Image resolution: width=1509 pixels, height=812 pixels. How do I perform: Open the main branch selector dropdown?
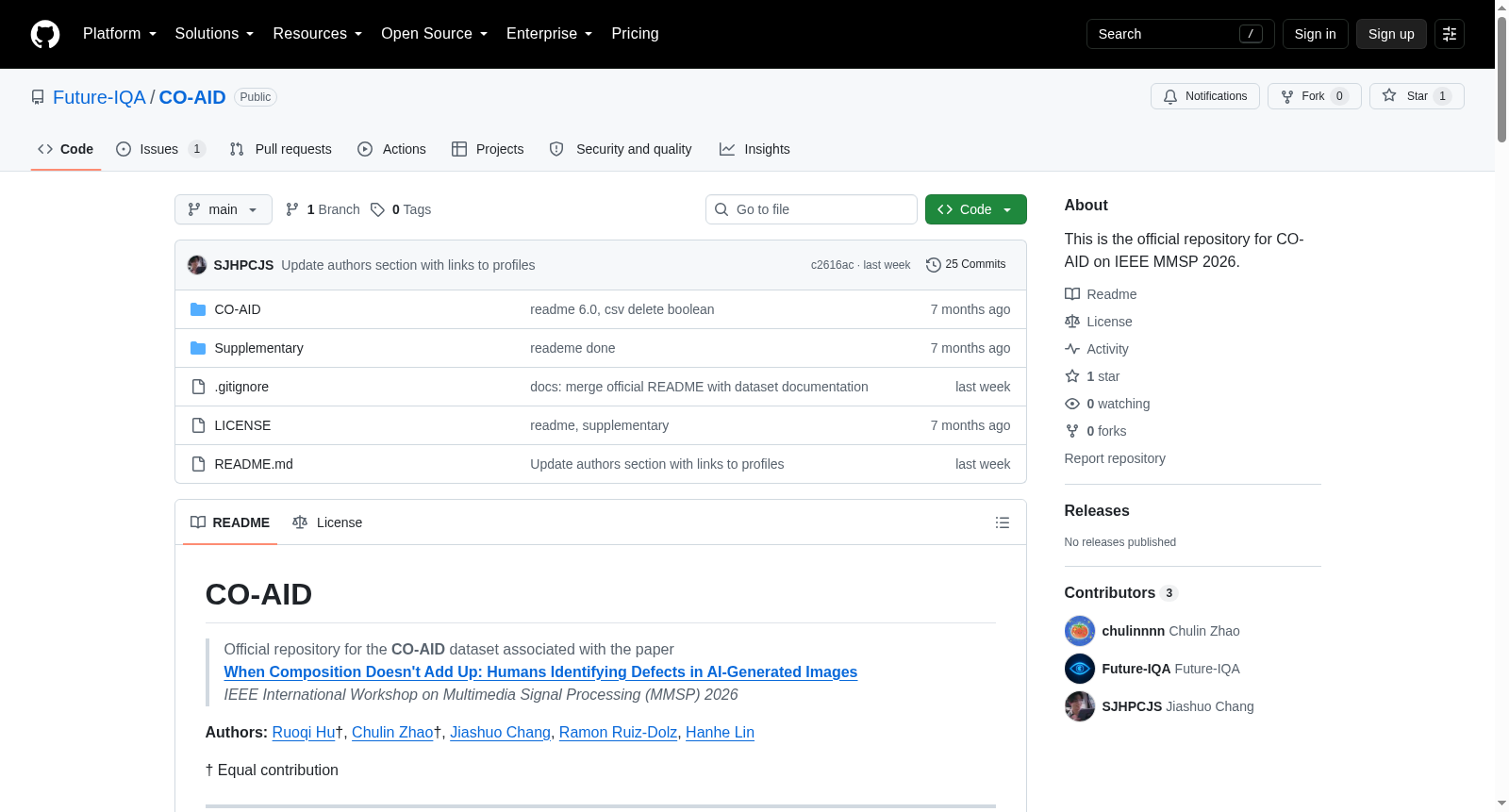(x=224, y=209)
